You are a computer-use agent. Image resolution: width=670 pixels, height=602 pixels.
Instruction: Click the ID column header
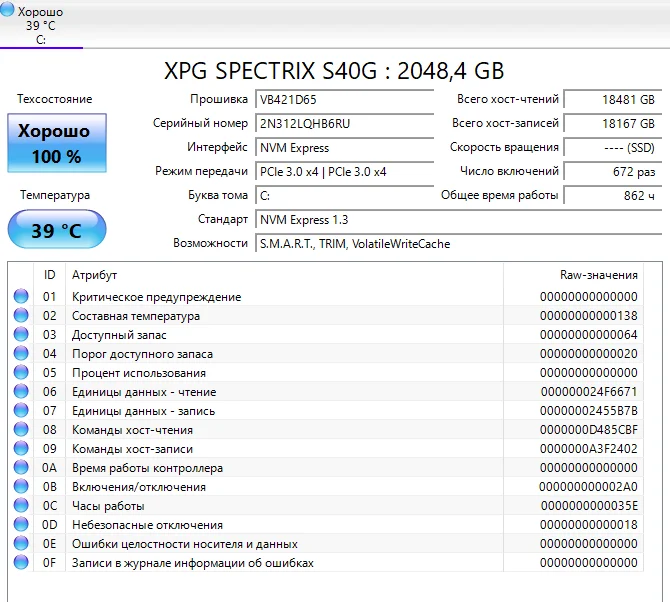(x=50, y=275)
